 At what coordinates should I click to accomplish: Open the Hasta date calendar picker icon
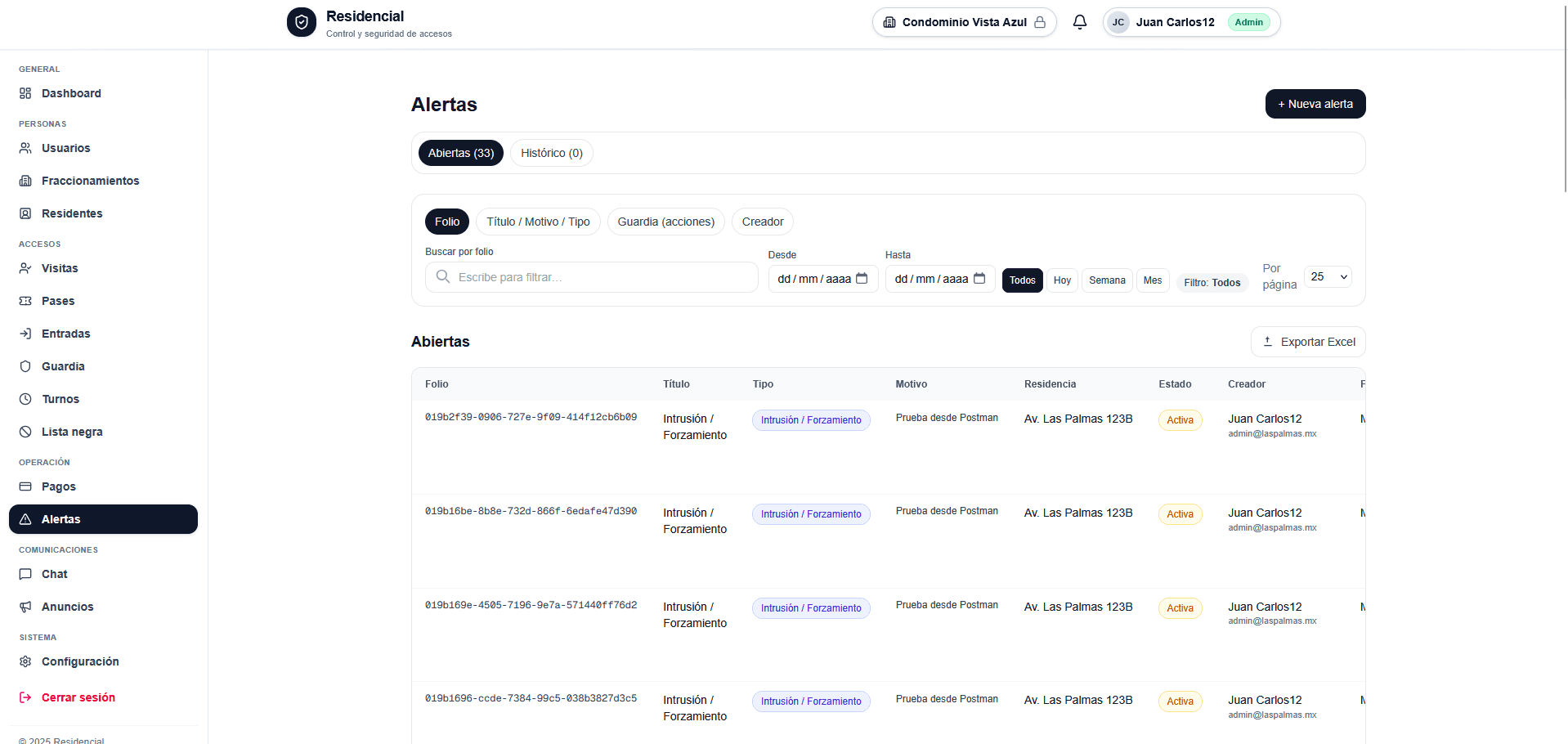click(x=979, y=279)
